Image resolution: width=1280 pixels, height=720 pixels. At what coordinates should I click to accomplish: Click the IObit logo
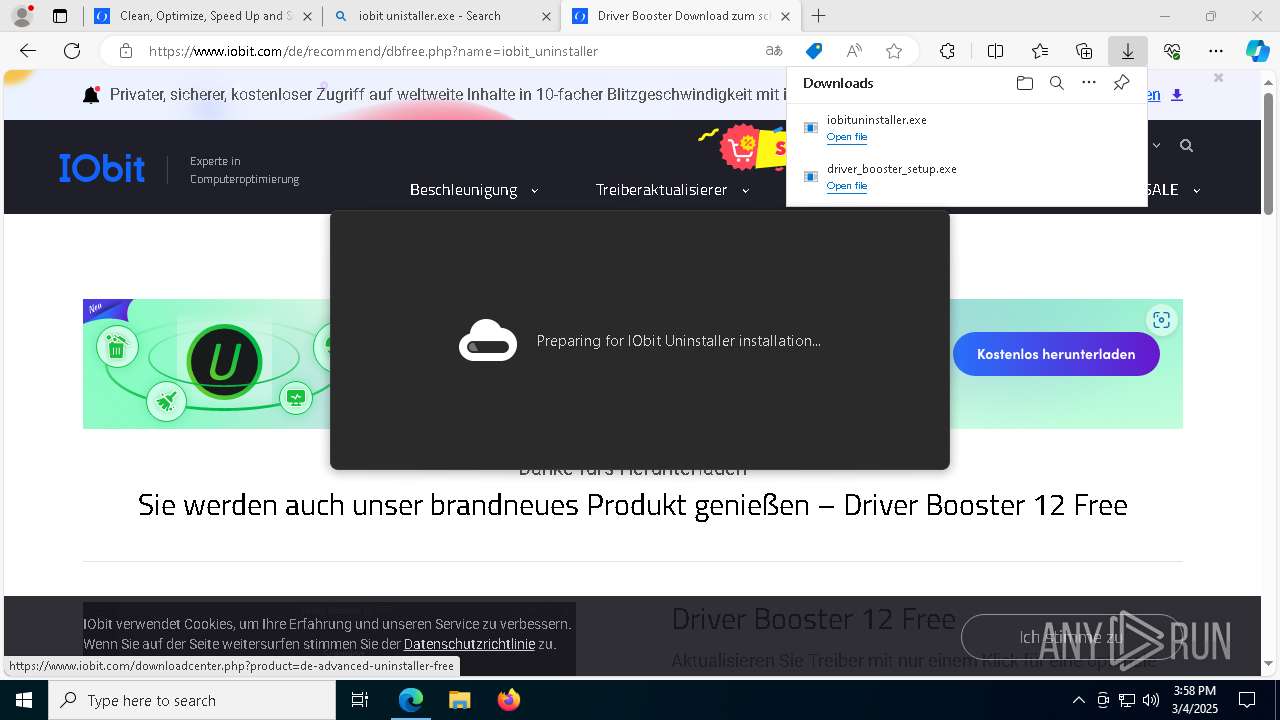[x=101, y=169]
